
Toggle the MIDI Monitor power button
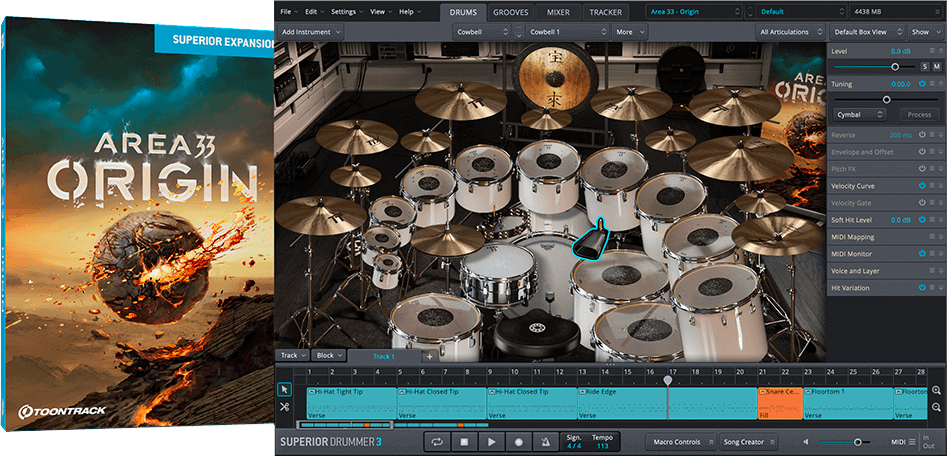click(922, 254)
